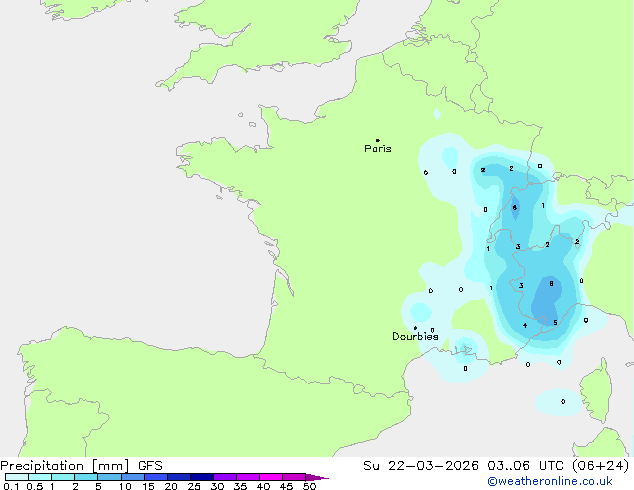Select the dot marker above Paris

coord(378,140)
